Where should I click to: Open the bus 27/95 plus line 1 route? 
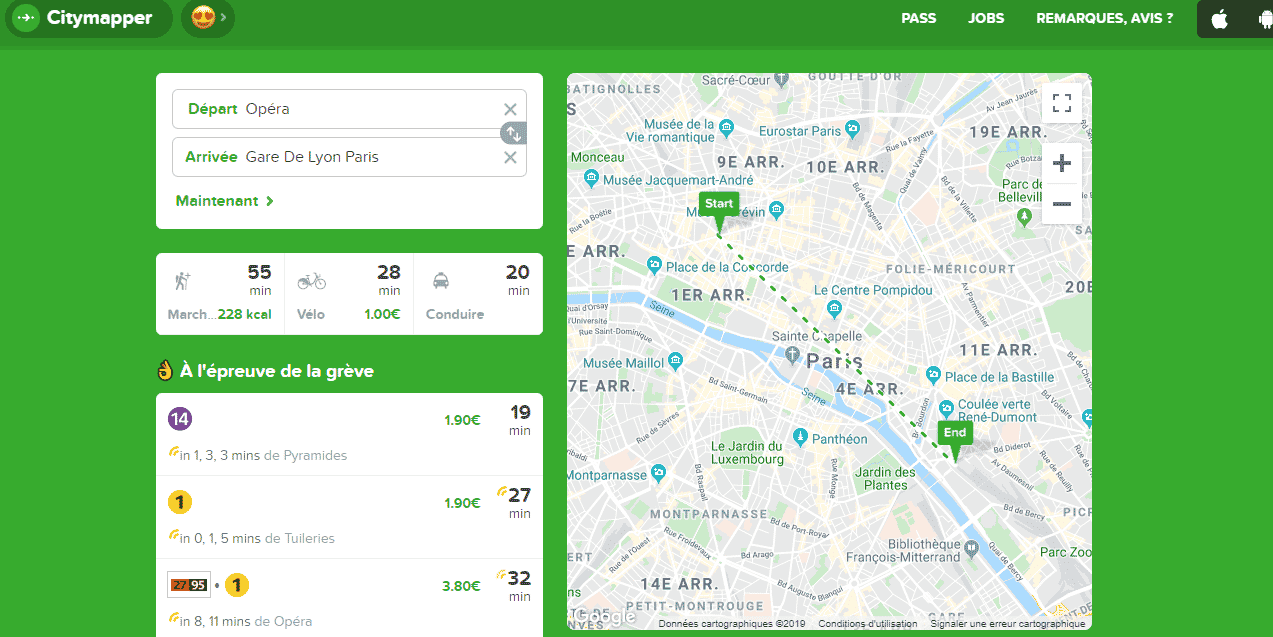(349, 598)
